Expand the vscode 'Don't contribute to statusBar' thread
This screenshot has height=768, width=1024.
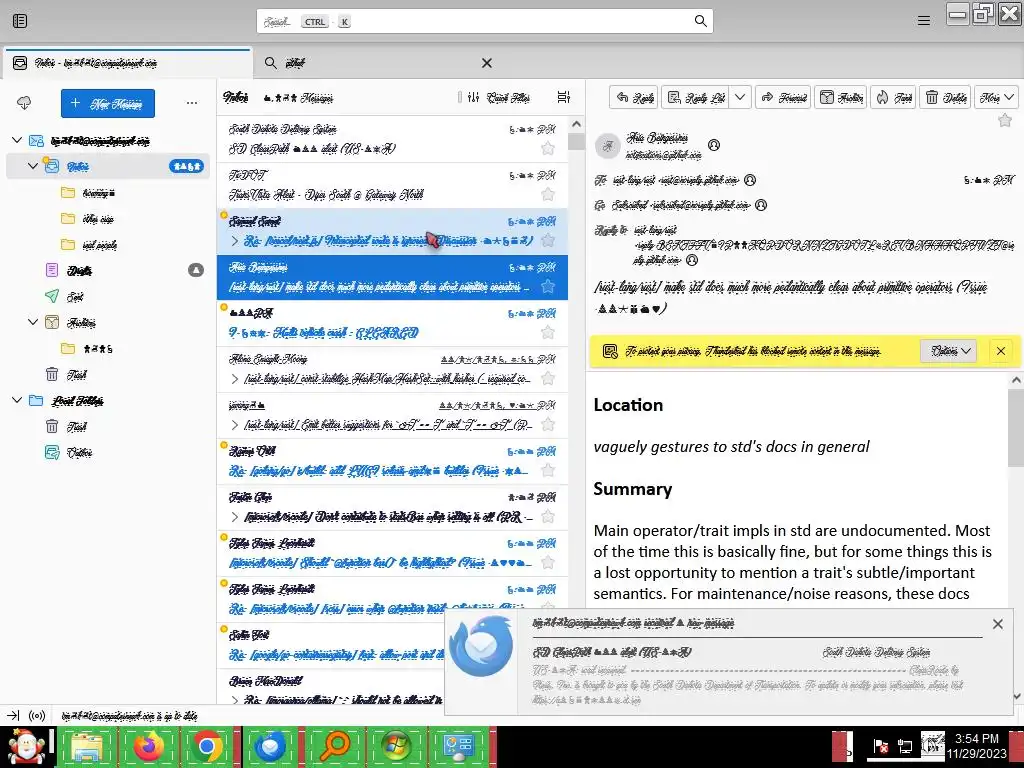click(234, 517)
